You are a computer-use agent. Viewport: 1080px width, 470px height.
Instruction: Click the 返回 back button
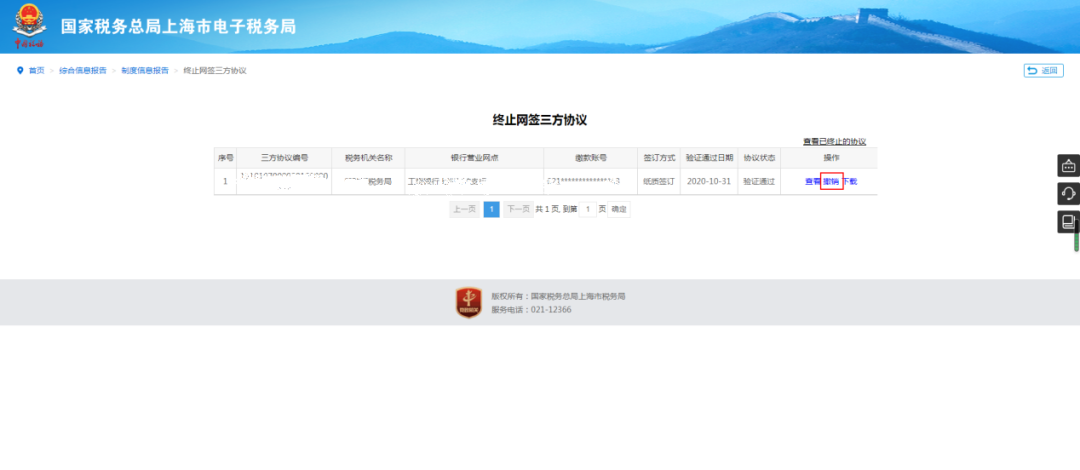coord(1043,70)
